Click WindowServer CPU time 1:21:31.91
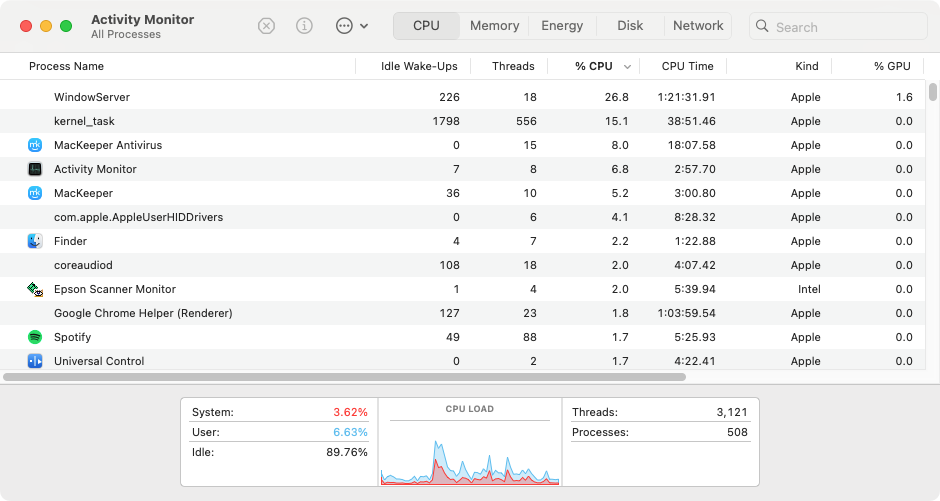The height and width of the screenshot is (501, 940). click(686, 97)
